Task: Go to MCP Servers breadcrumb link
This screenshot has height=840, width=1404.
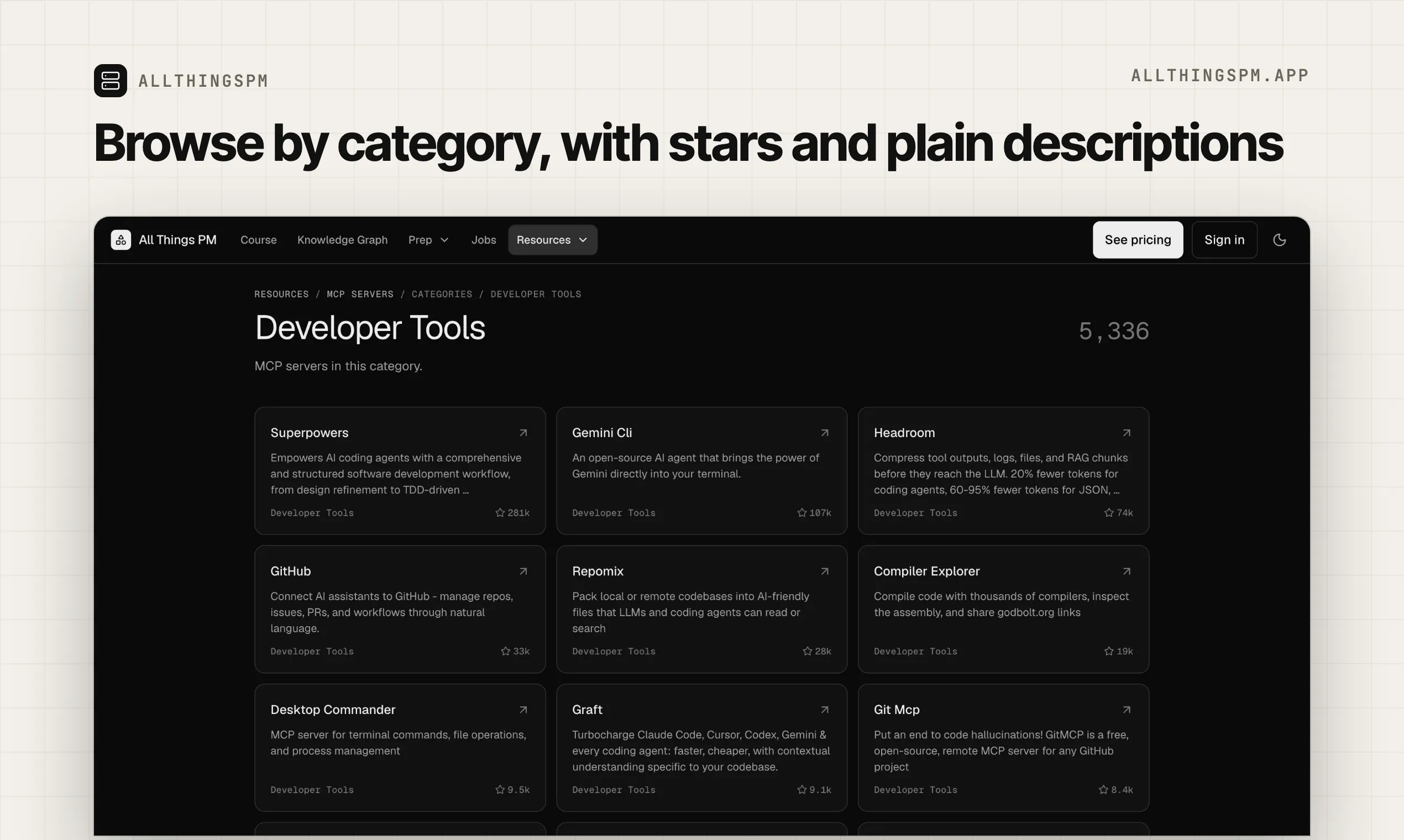Action: (x=360, y=295)
